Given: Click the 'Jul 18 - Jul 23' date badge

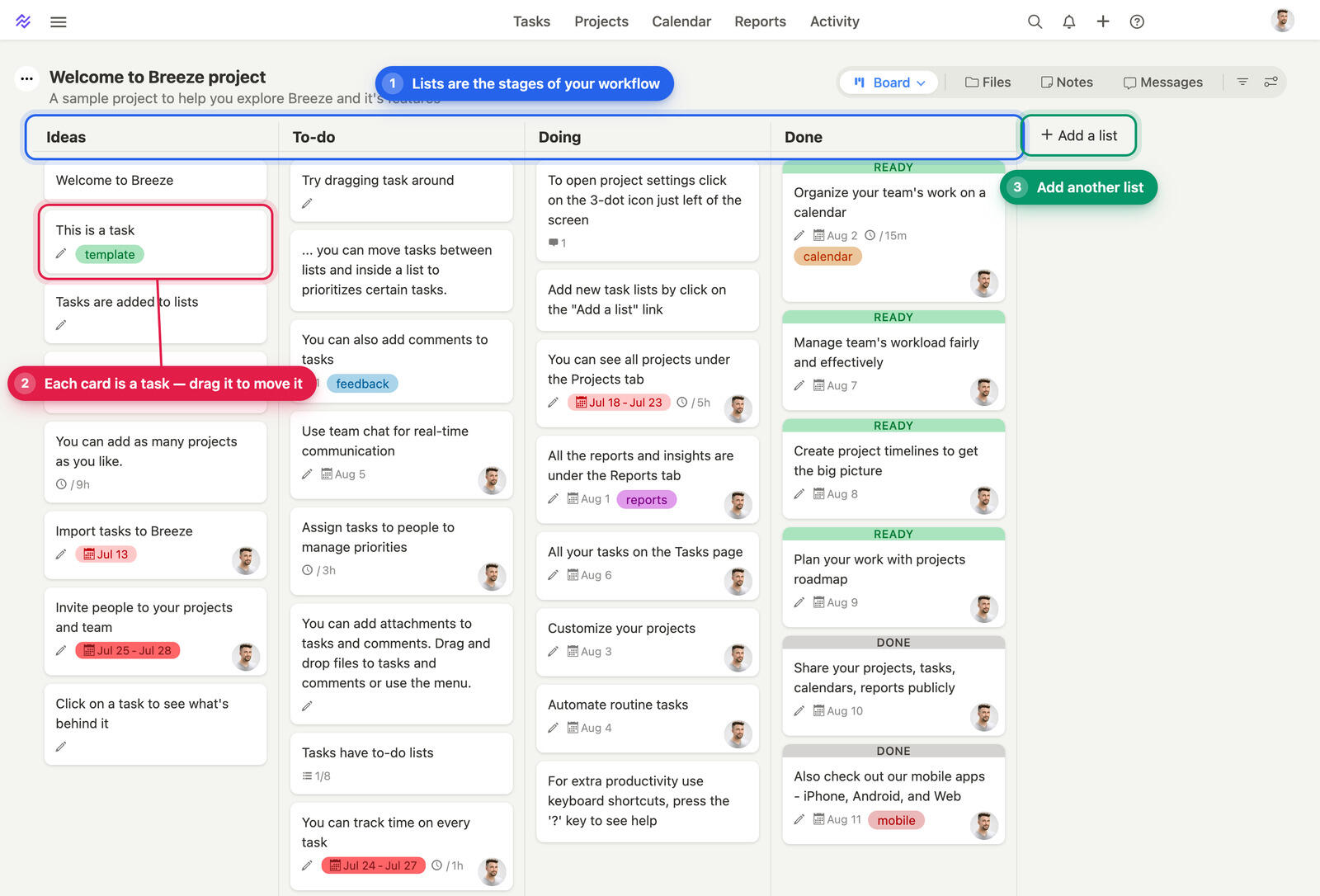Looking at the screenshot, I should tap(619, 403).
